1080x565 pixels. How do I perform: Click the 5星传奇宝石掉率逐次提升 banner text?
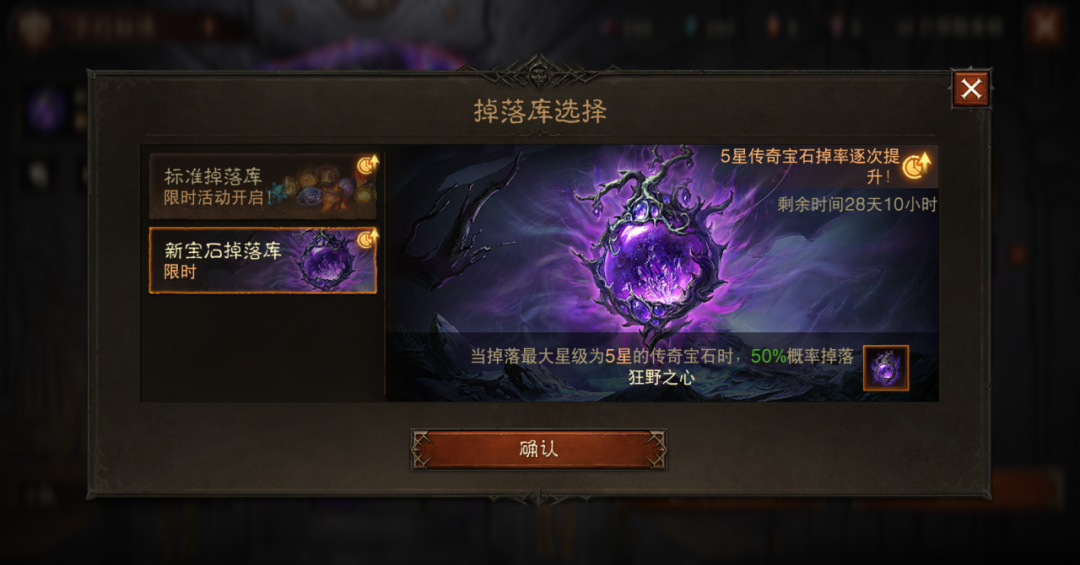click(809, 166)
